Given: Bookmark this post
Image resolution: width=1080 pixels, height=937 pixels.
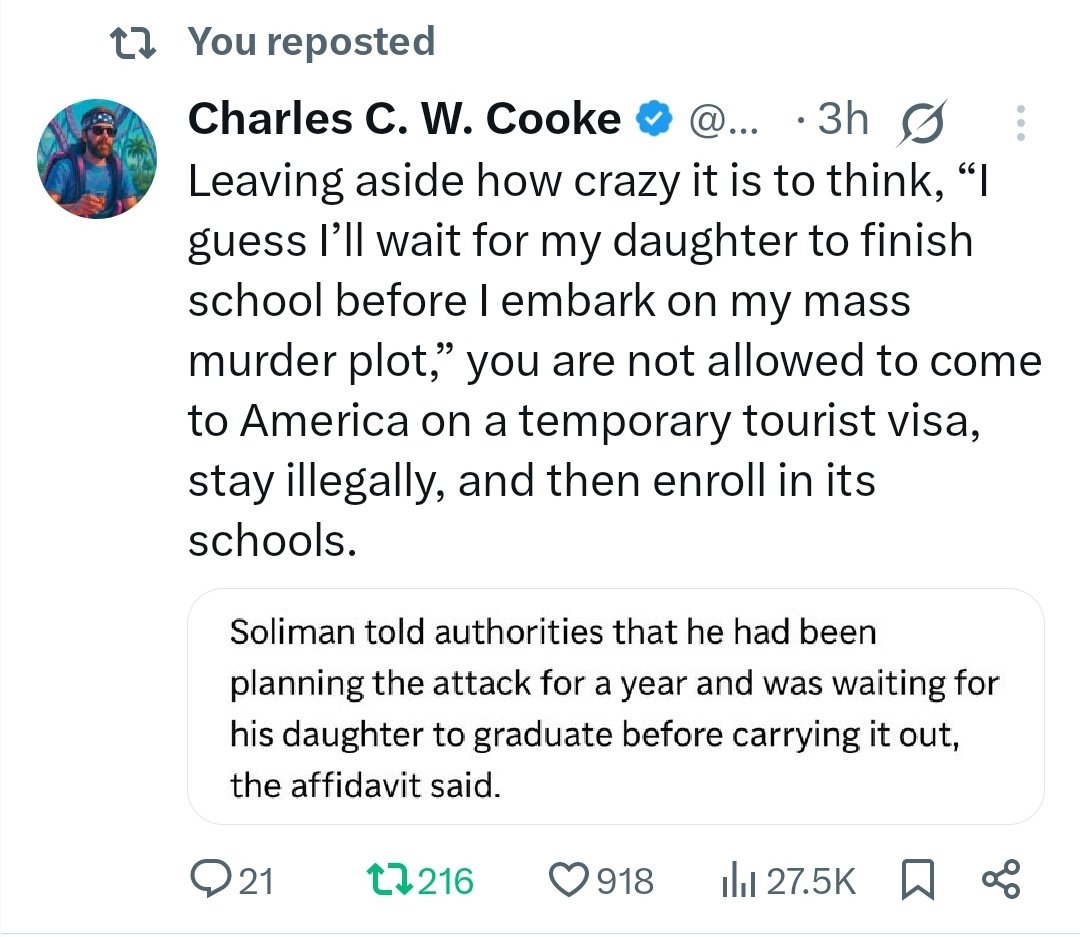Looking at the screenshot, I should (916, 880).
